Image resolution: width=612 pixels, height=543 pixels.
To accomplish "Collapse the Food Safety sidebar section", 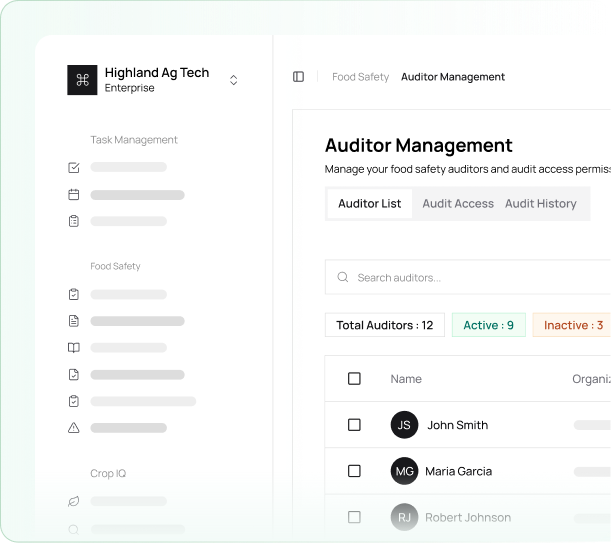I will (115, 267).
